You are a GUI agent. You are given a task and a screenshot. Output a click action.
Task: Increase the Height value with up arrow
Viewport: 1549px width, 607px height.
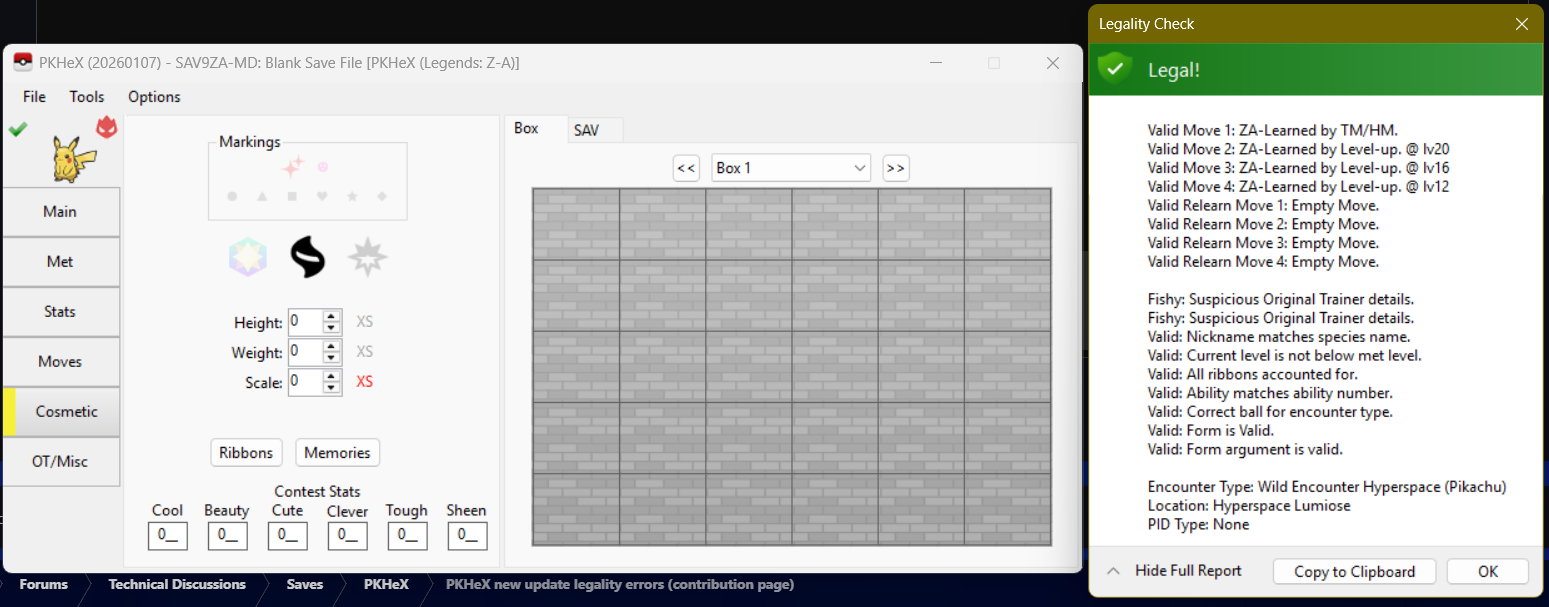coord(332,317)
